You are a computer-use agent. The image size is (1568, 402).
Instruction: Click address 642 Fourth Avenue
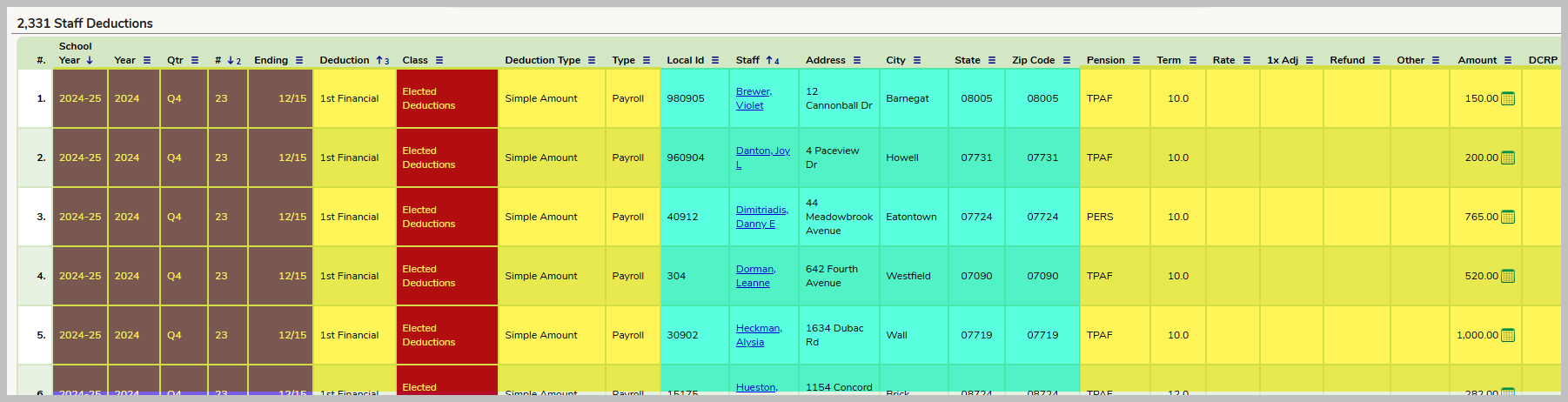(x=832, y=276)
